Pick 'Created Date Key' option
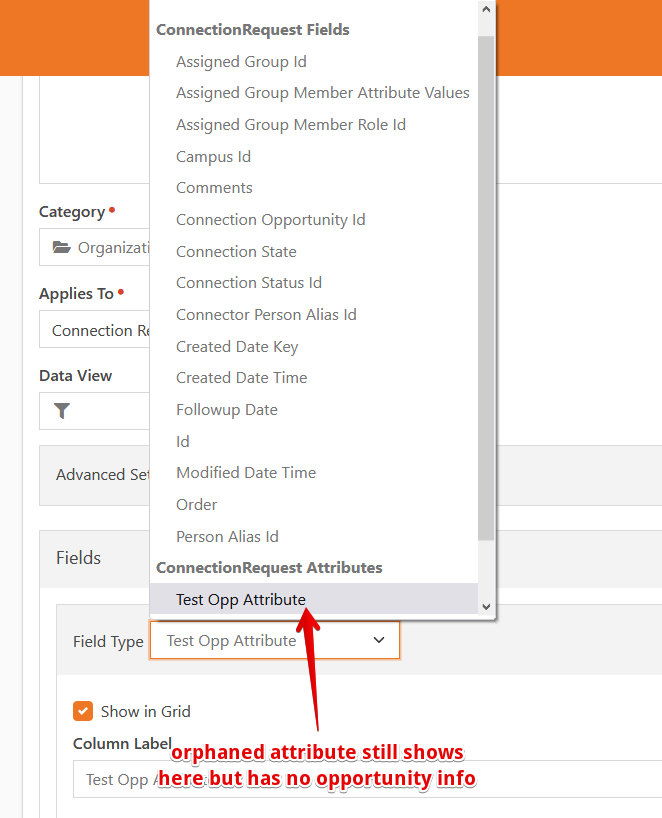662x818 pixels. (x=314, y=346)
